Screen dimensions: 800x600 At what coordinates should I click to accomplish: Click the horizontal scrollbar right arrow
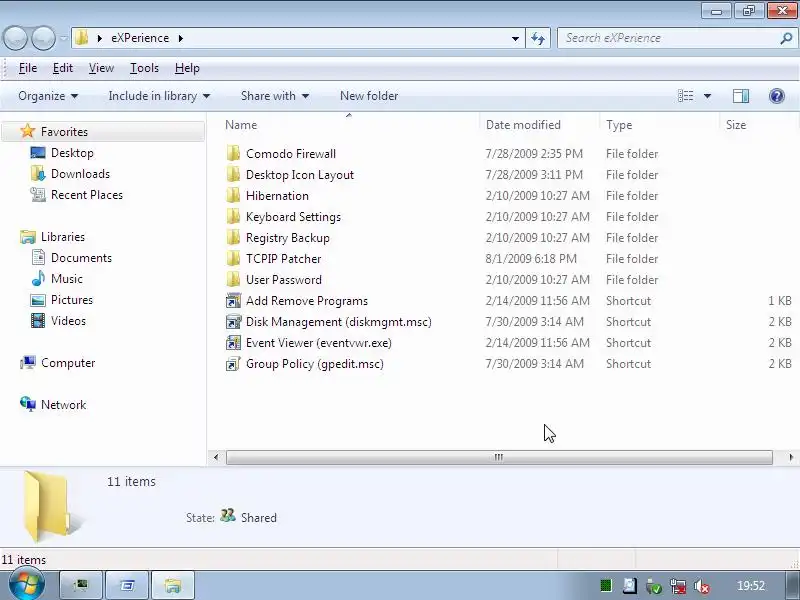pos(791,457)
